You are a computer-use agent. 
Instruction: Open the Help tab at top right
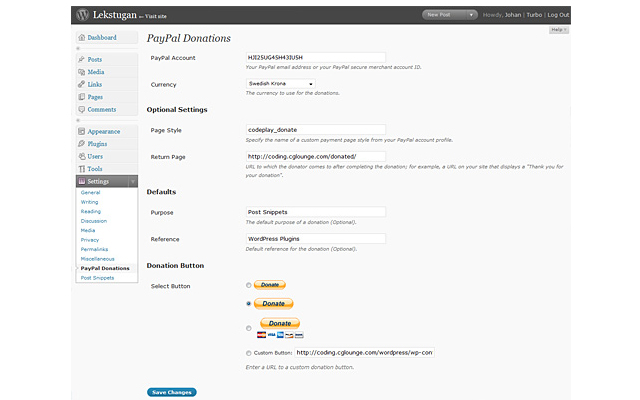[559, 30]
